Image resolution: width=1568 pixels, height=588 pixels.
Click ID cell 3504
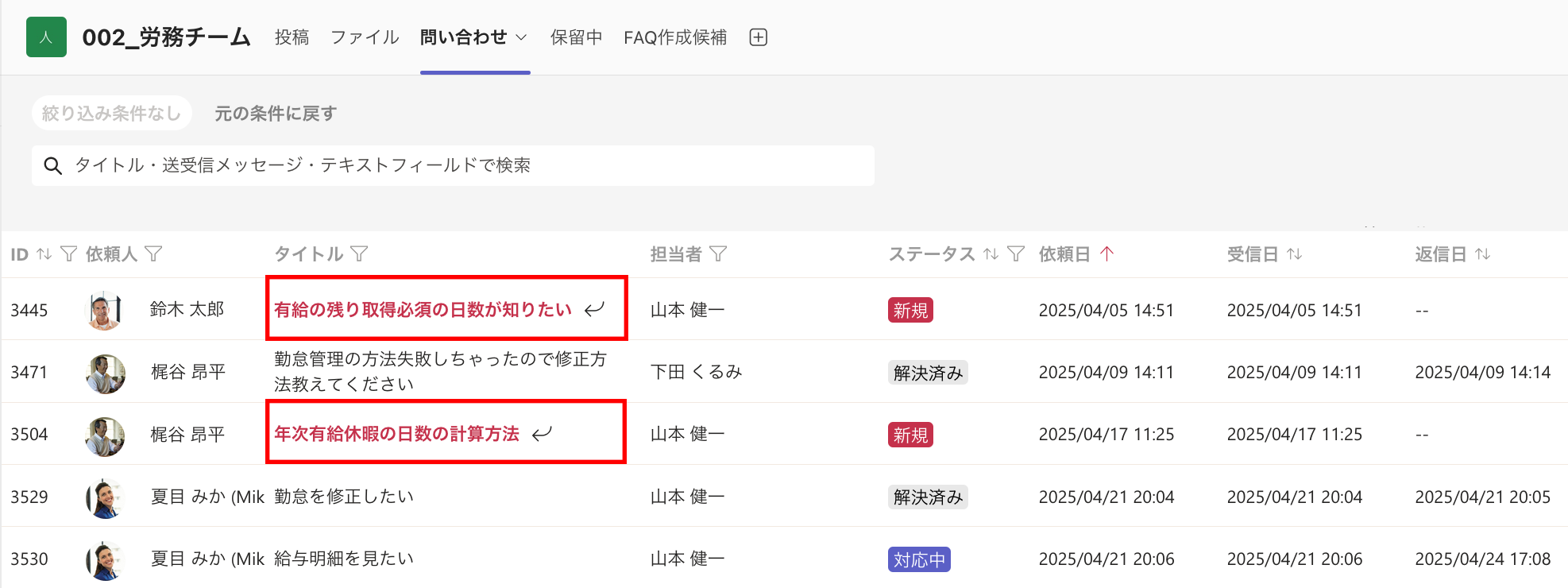tap(29, 434)
